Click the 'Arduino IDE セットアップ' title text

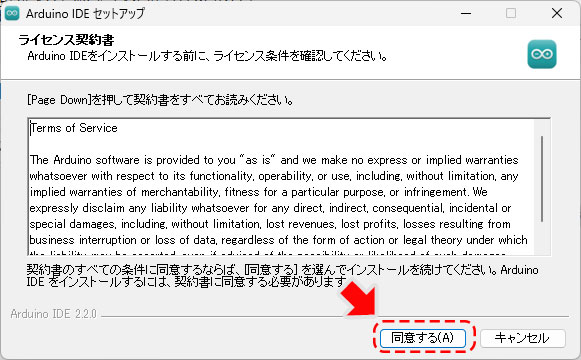click(x=85, y=14)
